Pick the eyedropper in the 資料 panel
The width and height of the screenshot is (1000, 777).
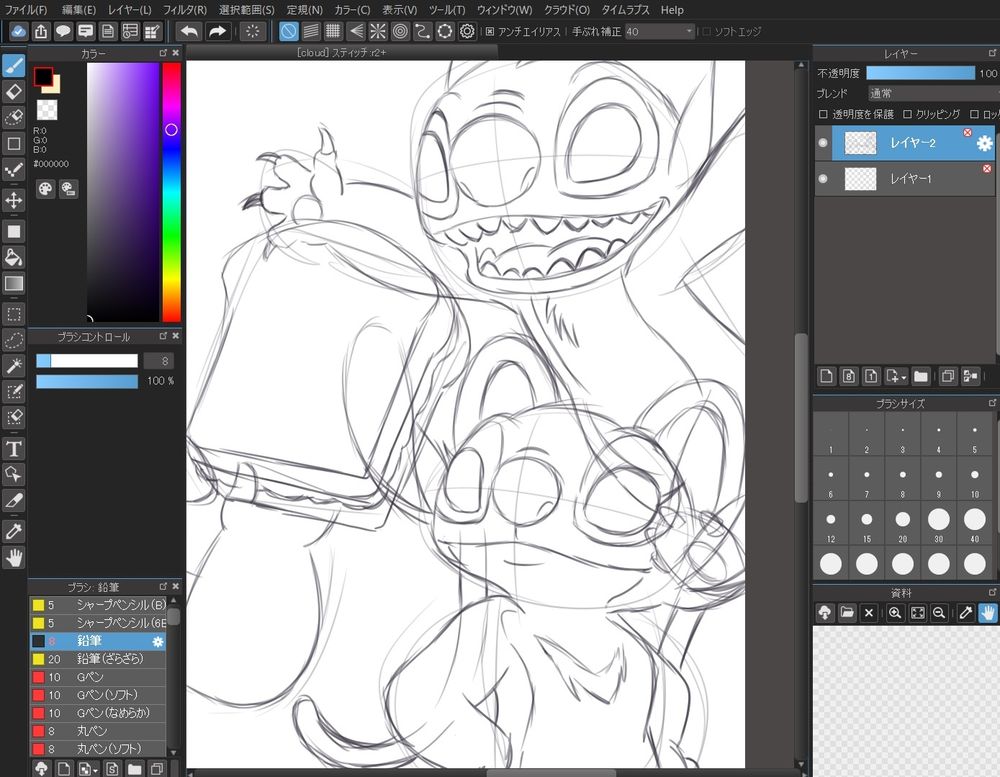(966, 613)
